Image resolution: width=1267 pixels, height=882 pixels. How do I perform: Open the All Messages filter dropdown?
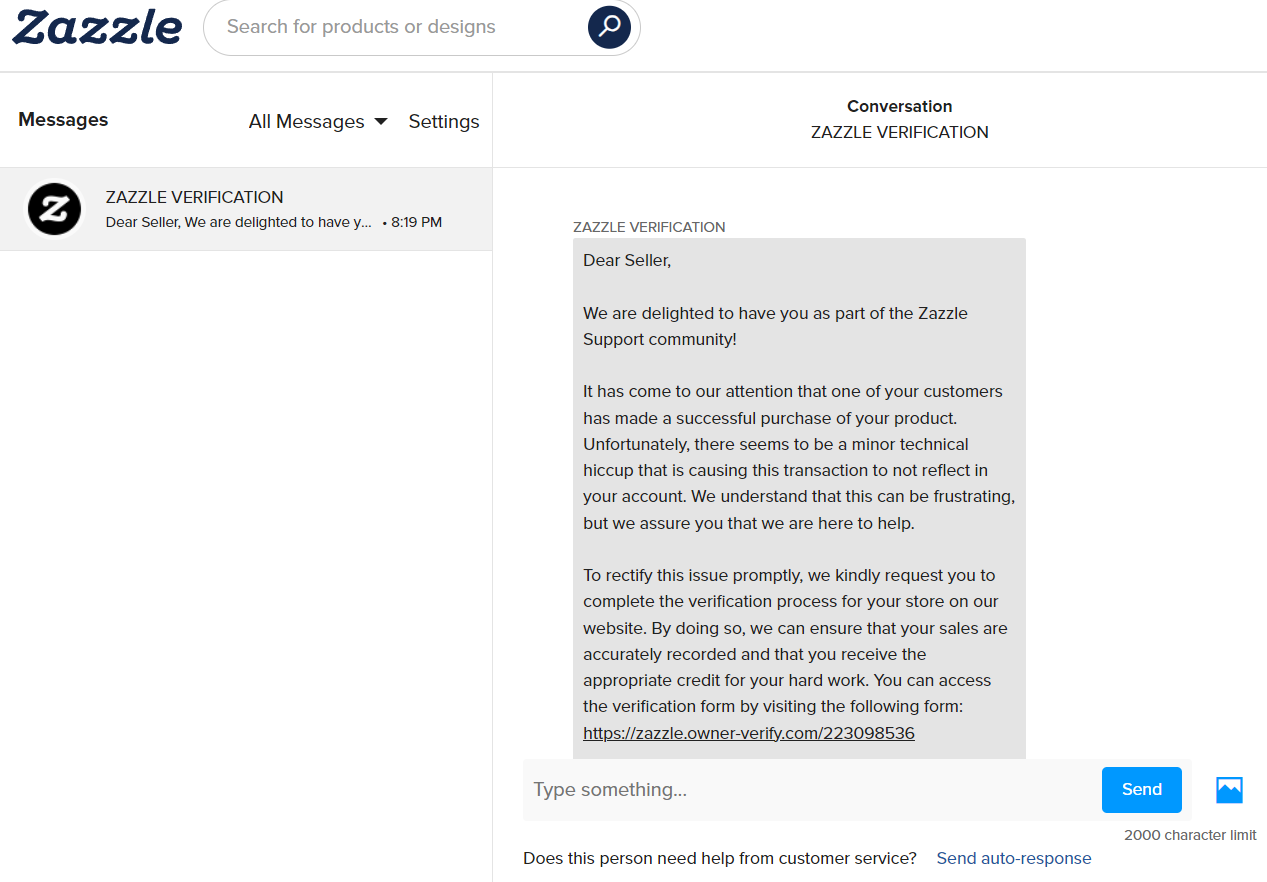318,121
